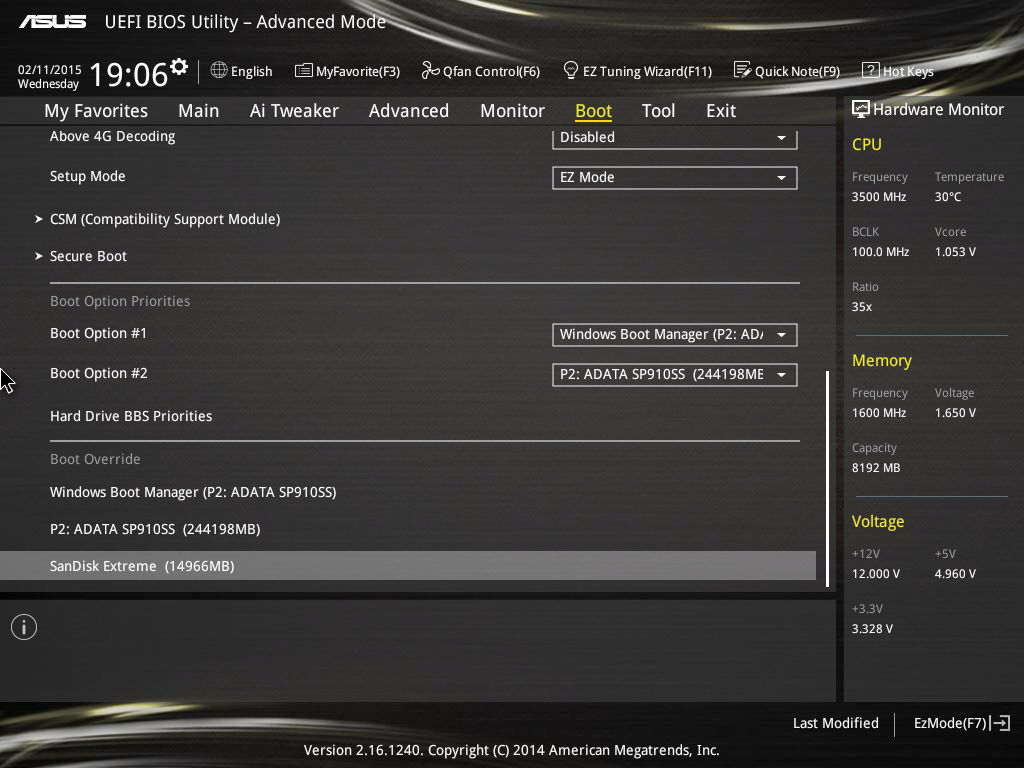Click the Ratio value 35x
This screenshot has height=768, width=1024.
(x=861, y=306)
